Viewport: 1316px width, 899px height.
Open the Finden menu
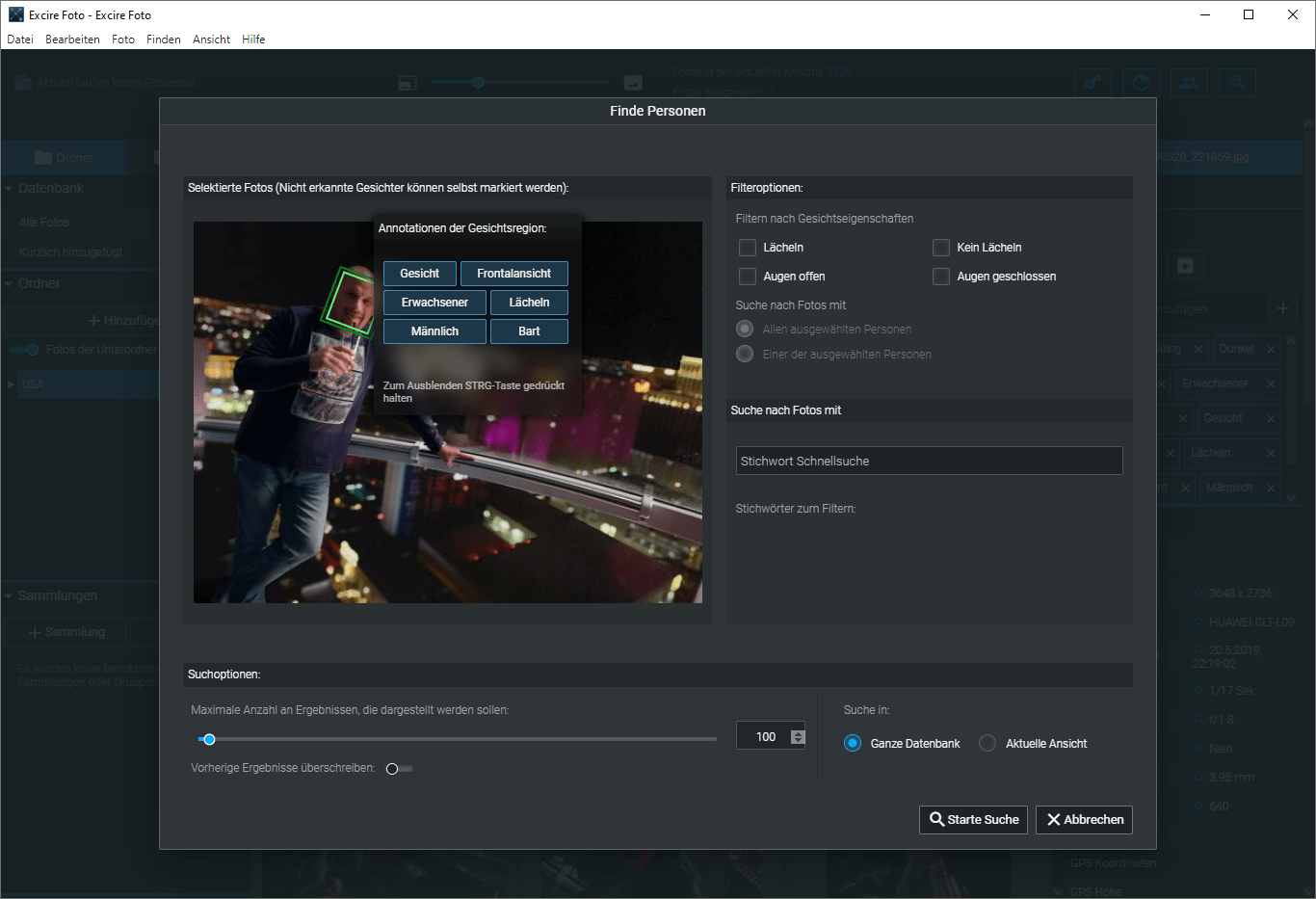(163, 40)
